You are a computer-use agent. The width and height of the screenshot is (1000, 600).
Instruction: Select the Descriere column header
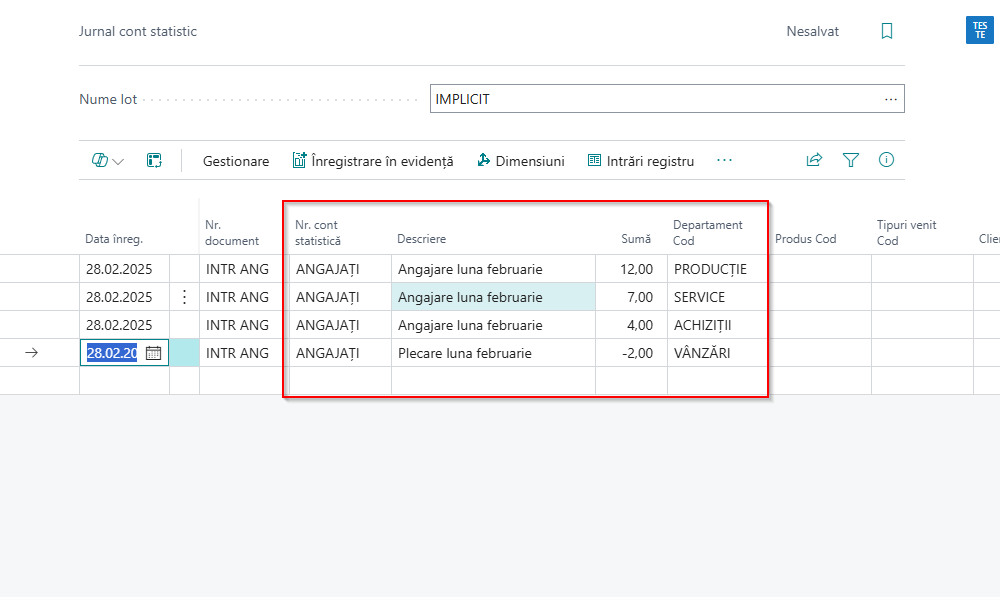tap(422, 239)
